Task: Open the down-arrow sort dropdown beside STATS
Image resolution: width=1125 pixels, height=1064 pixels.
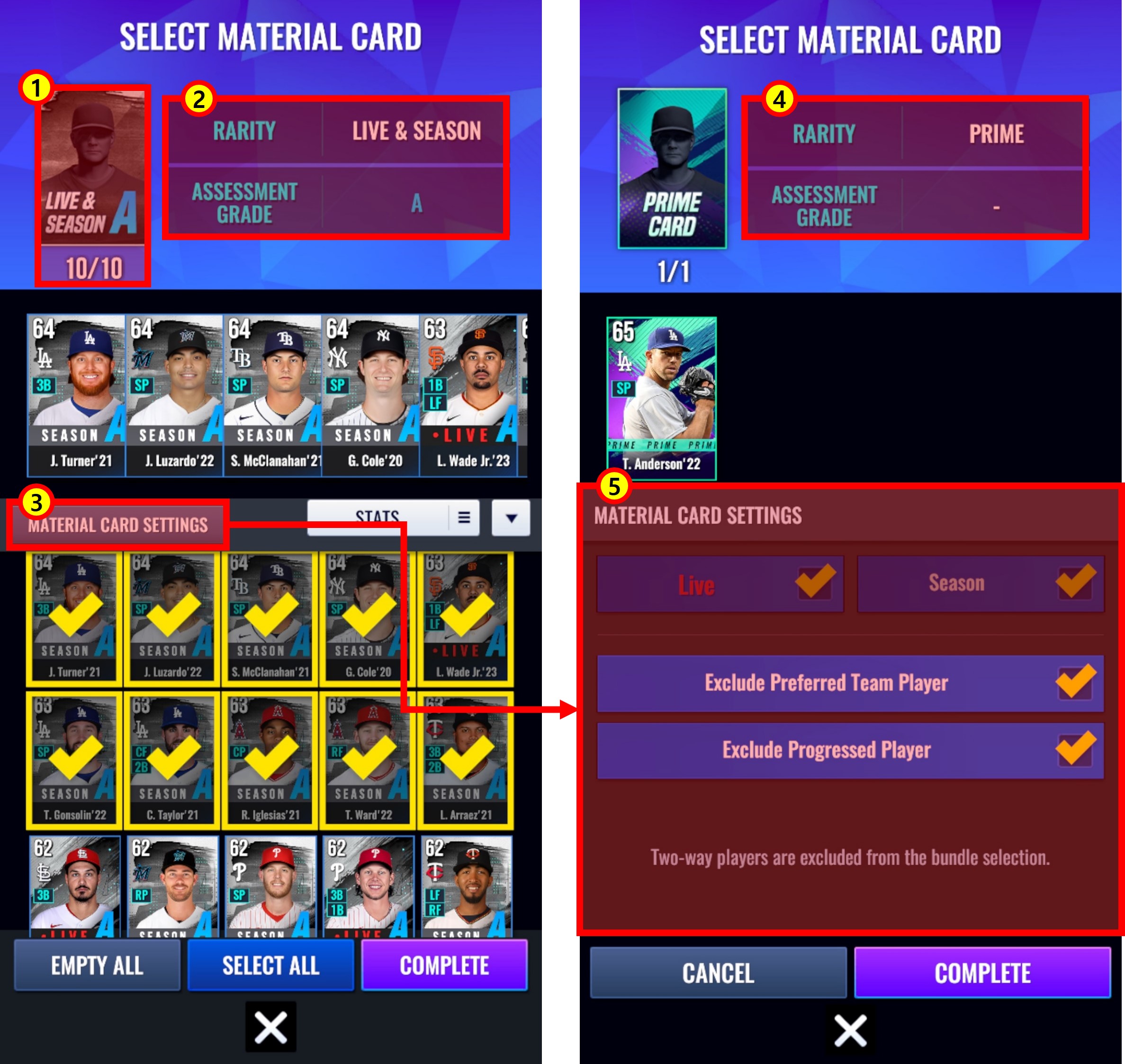Action: [x=511, y=518]
